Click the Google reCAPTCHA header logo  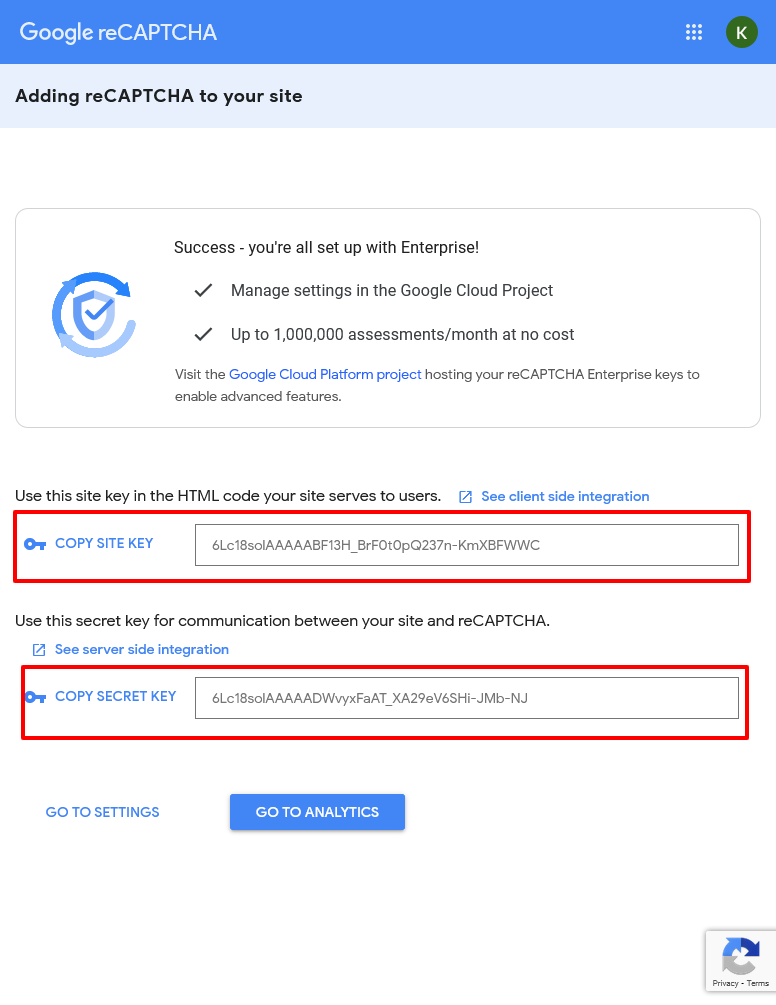119,32
